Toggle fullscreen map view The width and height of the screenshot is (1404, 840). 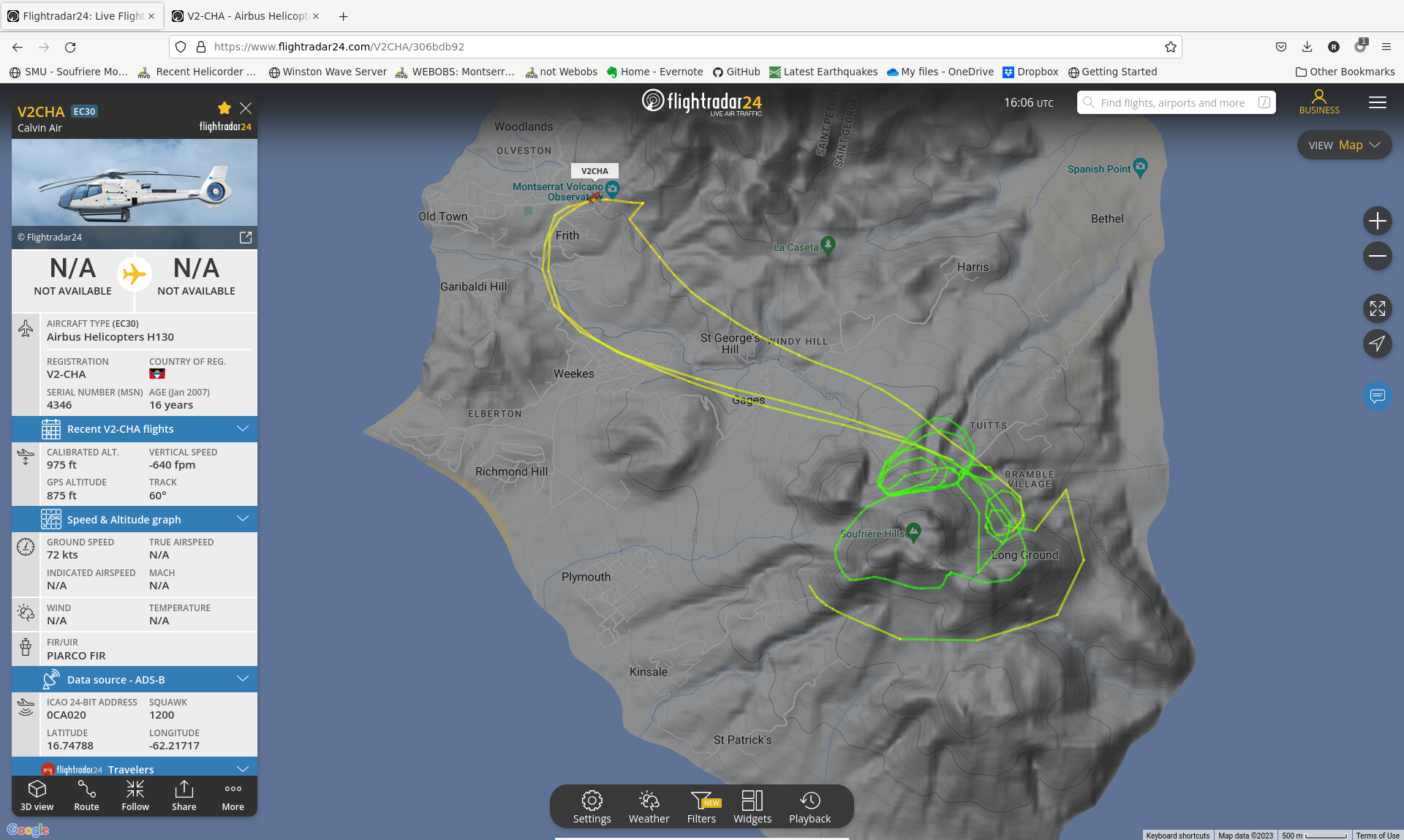click(1377, 309)
